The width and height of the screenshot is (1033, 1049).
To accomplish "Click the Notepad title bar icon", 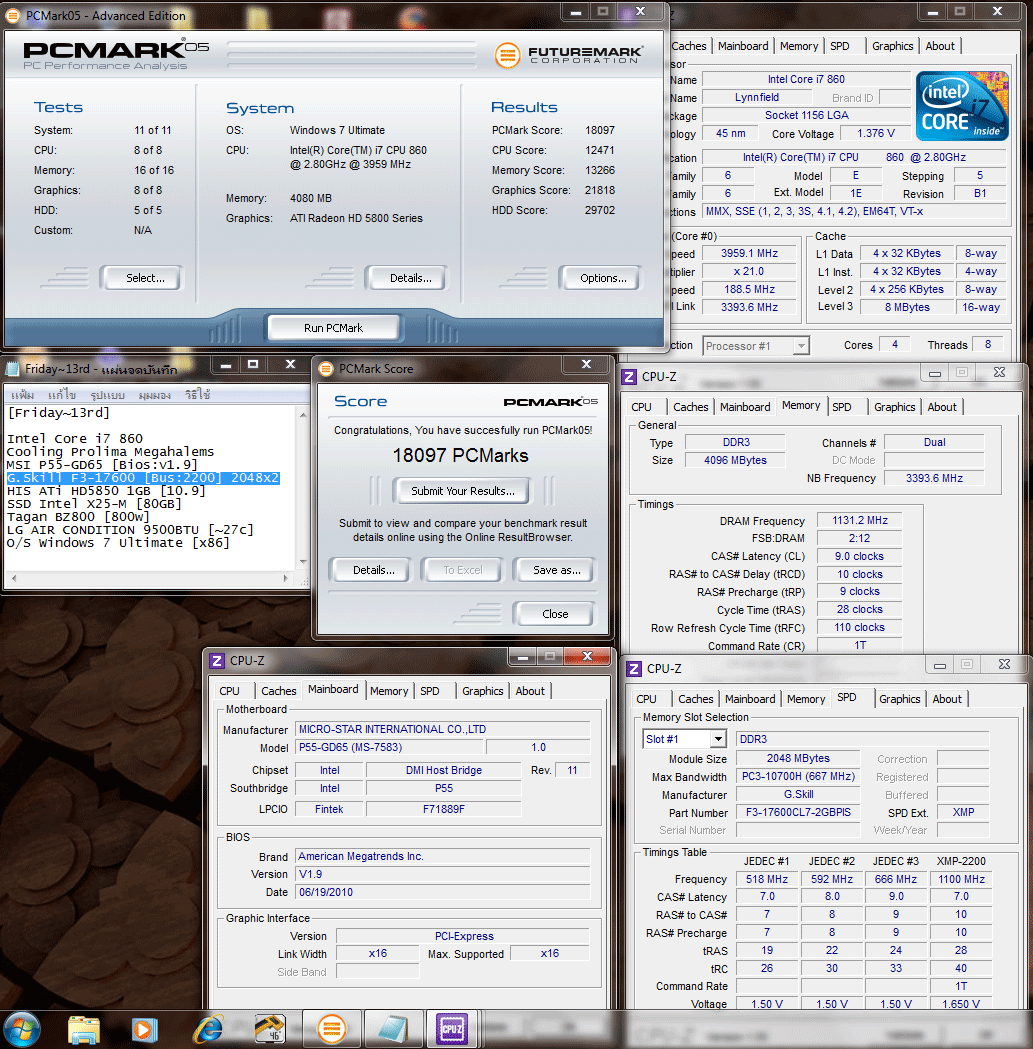I will (13, 369).
